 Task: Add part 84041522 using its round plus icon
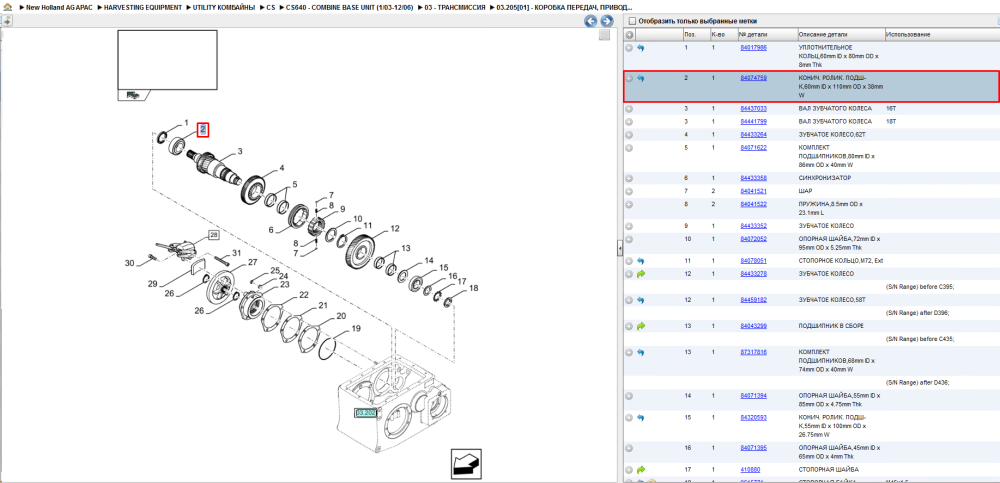629,204
